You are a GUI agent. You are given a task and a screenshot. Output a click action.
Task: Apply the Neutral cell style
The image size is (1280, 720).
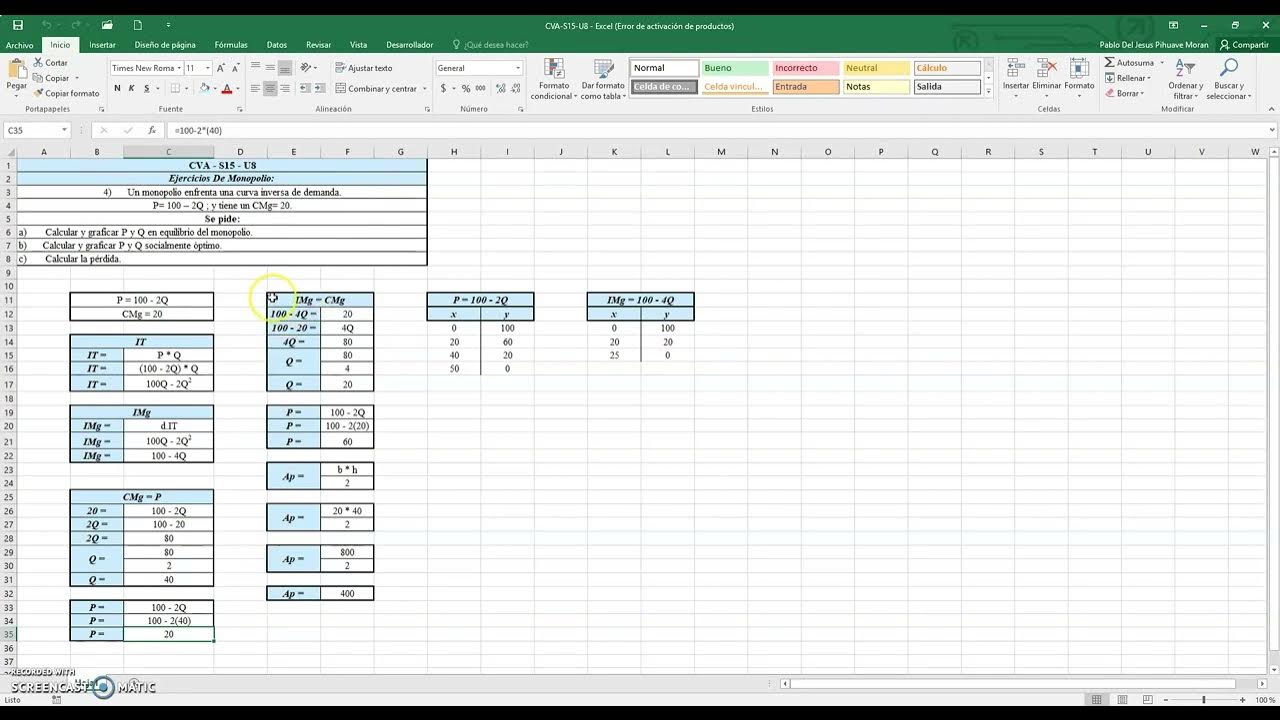tap(876, 68)
